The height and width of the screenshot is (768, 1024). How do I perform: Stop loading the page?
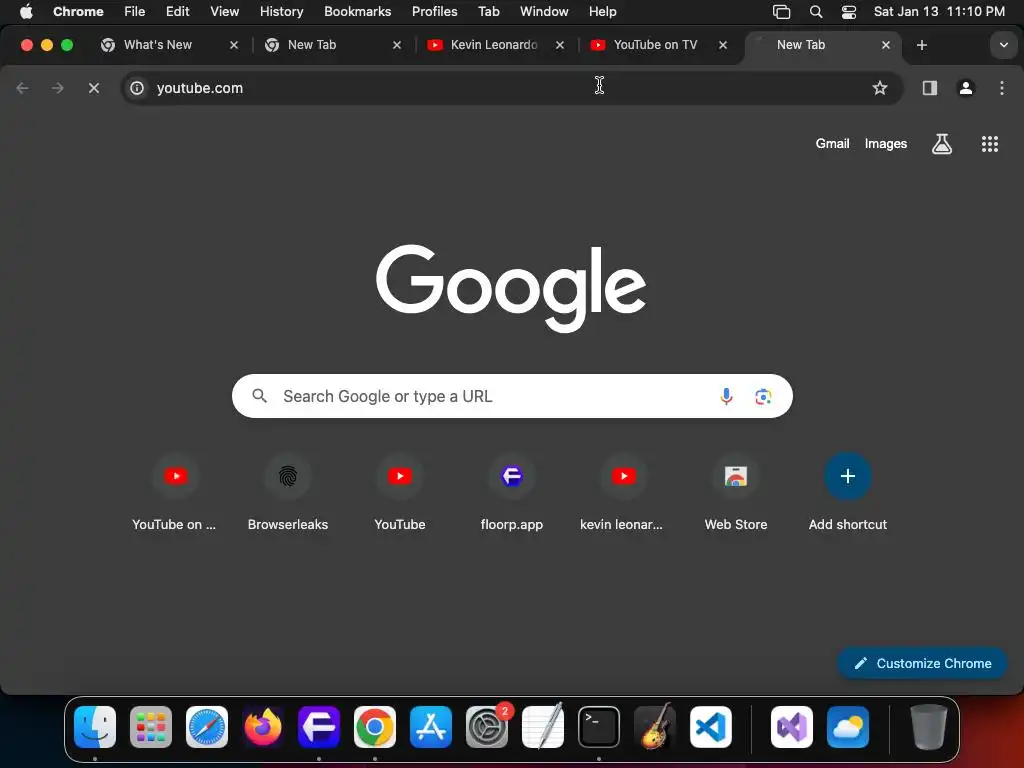[93, 88]
